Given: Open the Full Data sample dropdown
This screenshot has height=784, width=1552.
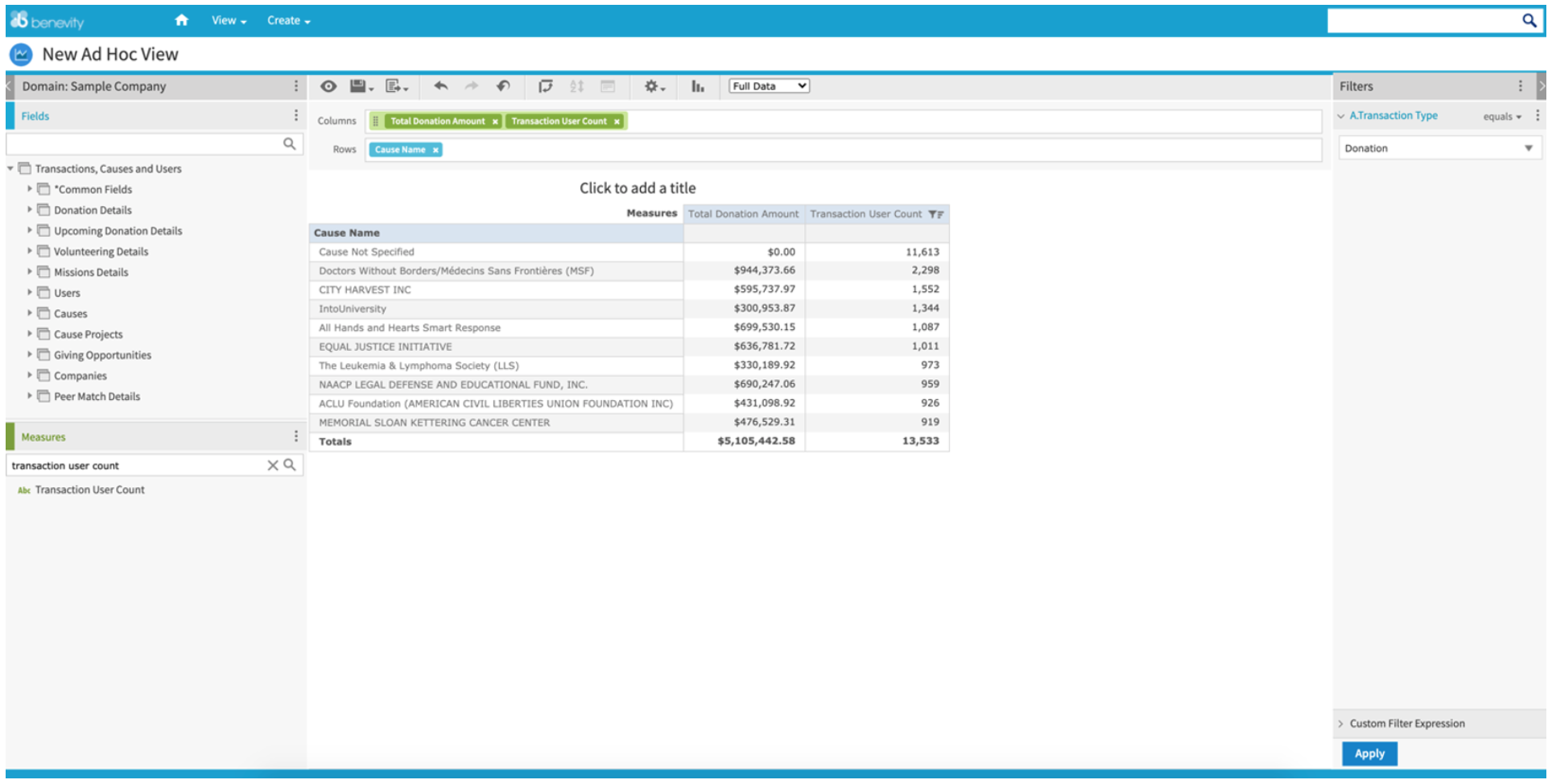Looking at the screenshot, I should click(769, 86).
